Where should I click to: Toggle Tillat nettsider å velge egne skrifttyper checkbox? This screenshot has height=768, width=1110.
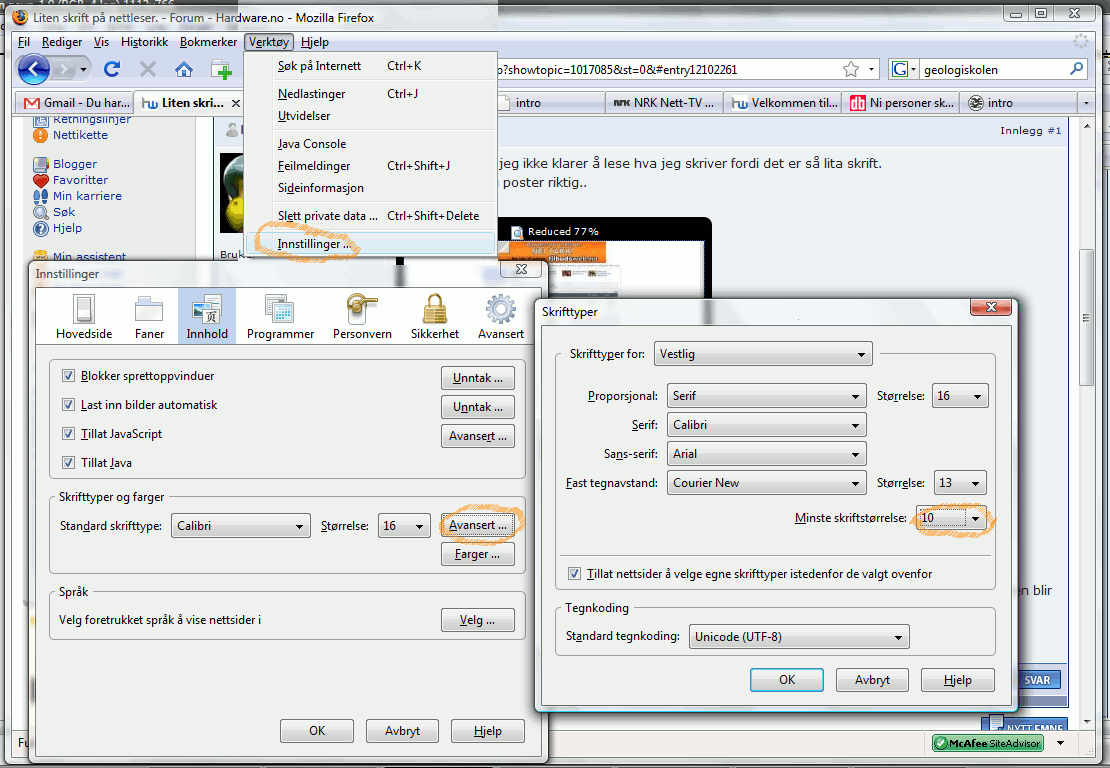574,574
